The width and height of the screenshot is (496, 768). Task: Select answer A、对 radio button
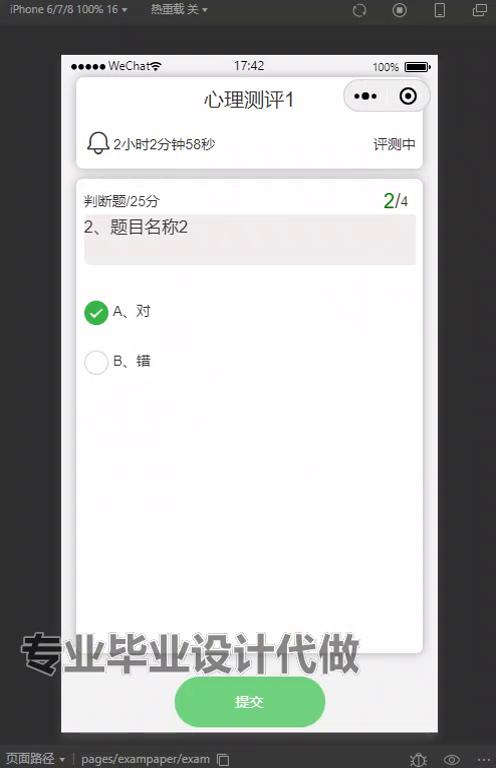96,312
